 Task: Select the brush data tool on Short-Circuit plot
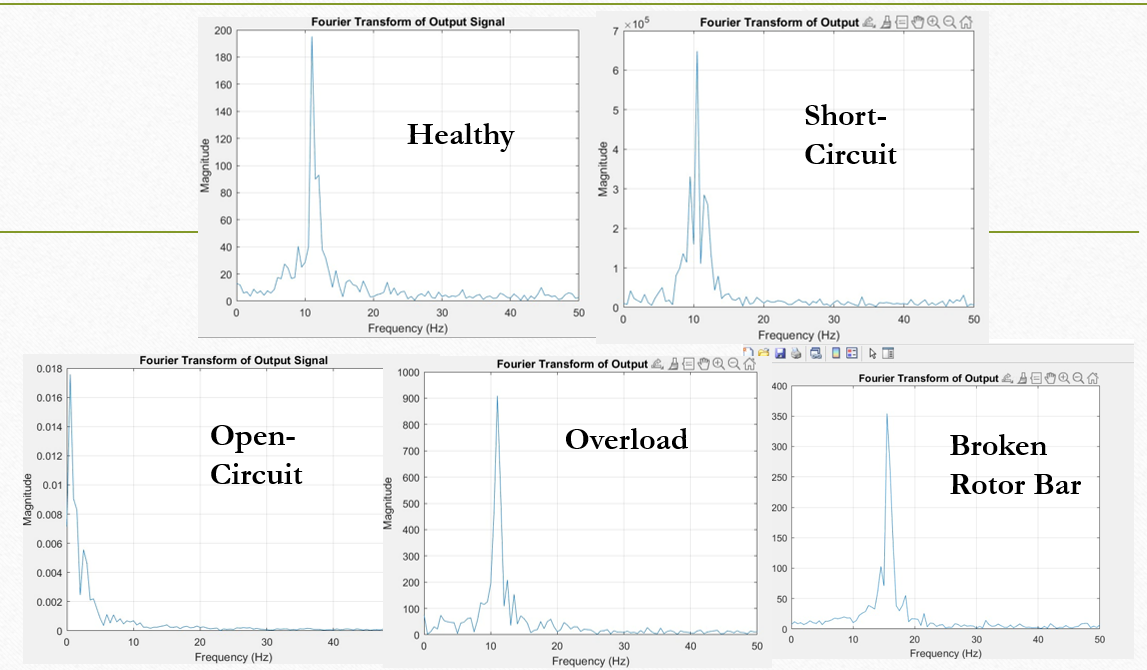click(x=886, y=22)
